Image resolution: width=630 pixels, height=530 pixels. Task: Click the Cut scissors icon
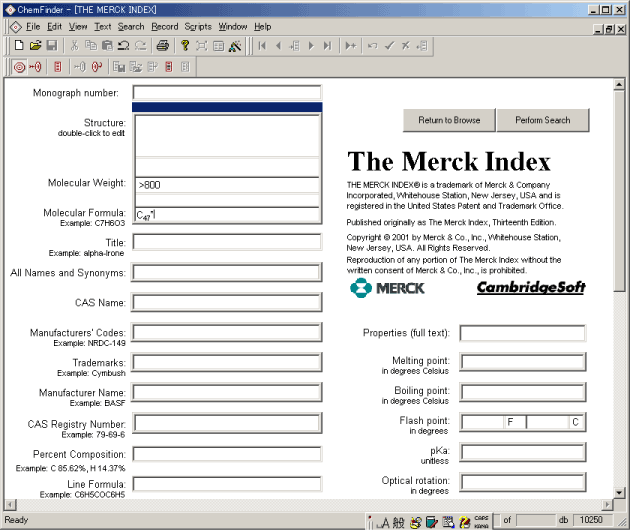[x=74, y=45]
